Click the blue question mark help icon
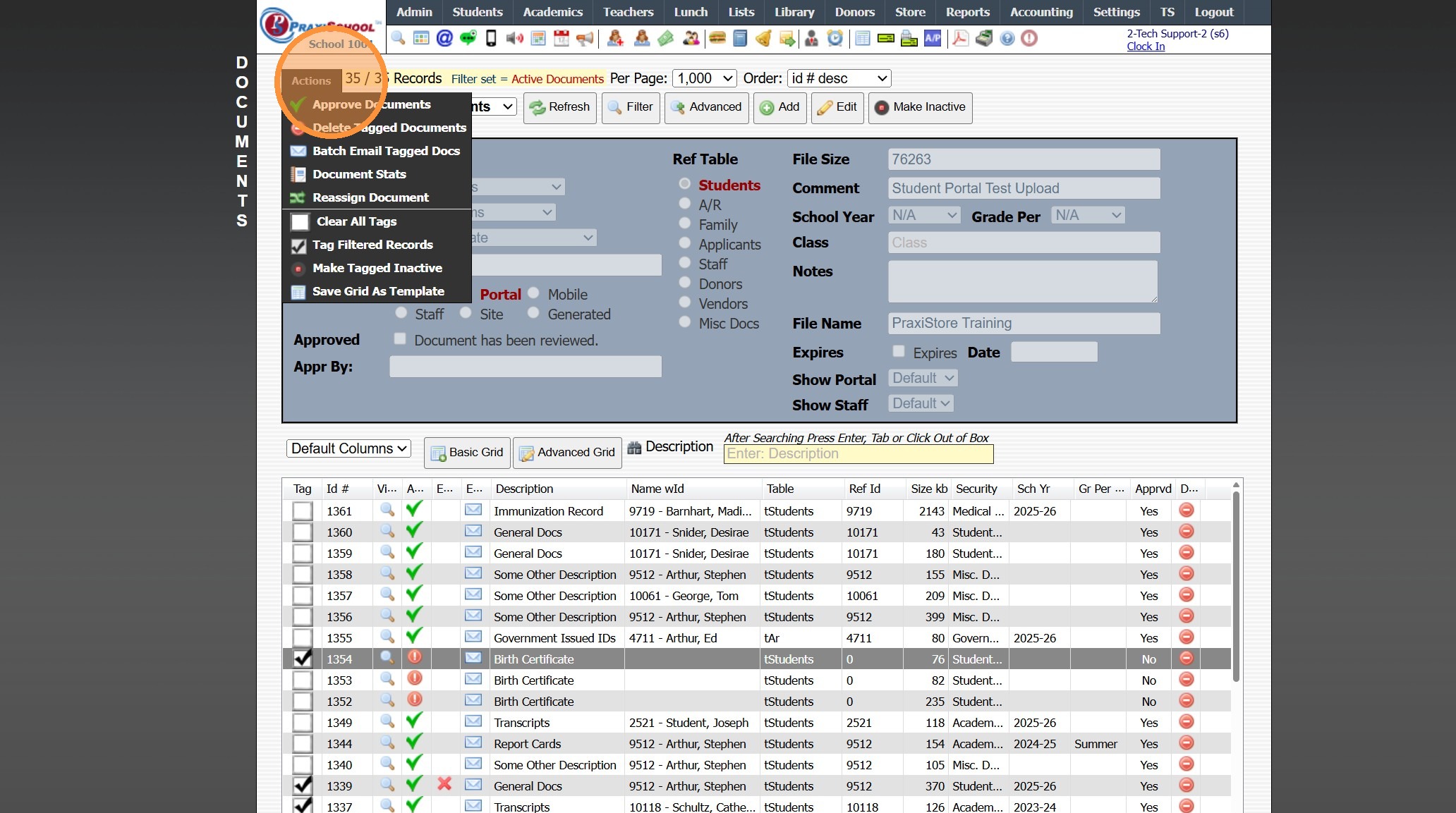The height and width of the screenshot is (813, 1456). point(1007,38)
